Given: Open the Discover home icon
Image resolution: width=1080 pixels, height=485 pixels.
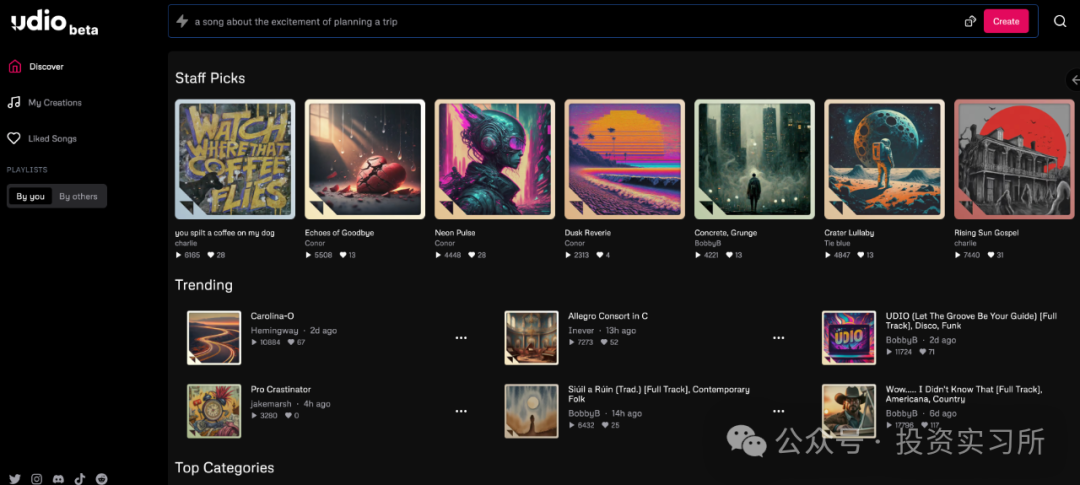Looking at the screenshot, I should tap(14, 67).
